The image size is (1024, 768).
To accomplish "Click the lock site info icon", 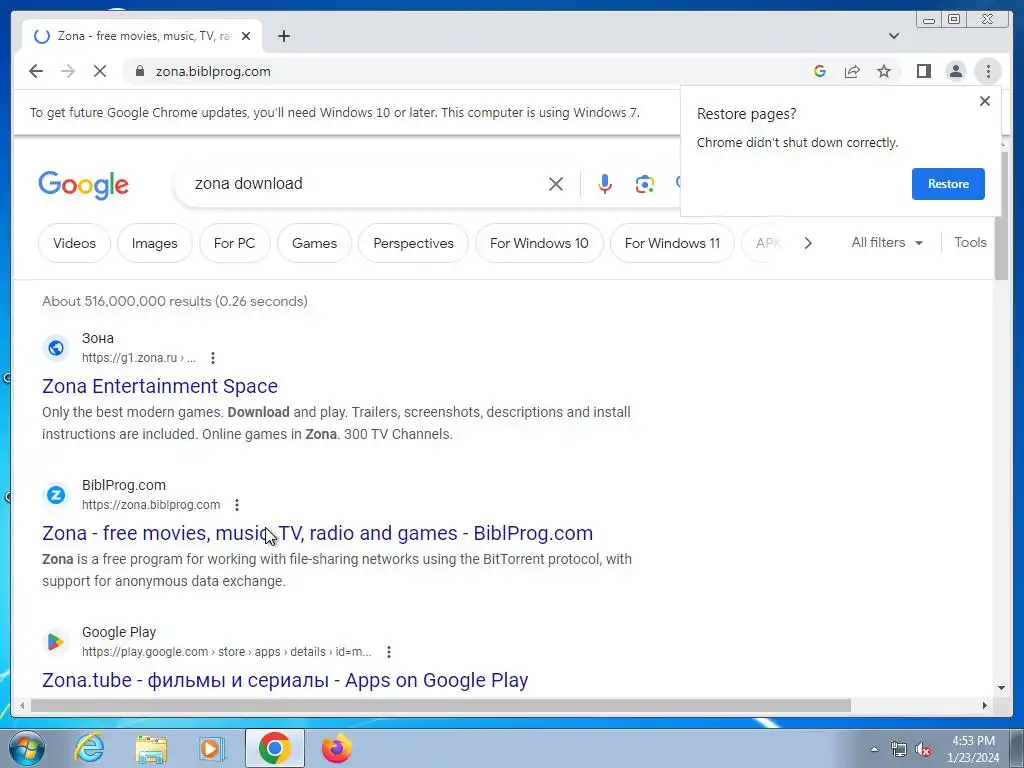I will 140,71.
